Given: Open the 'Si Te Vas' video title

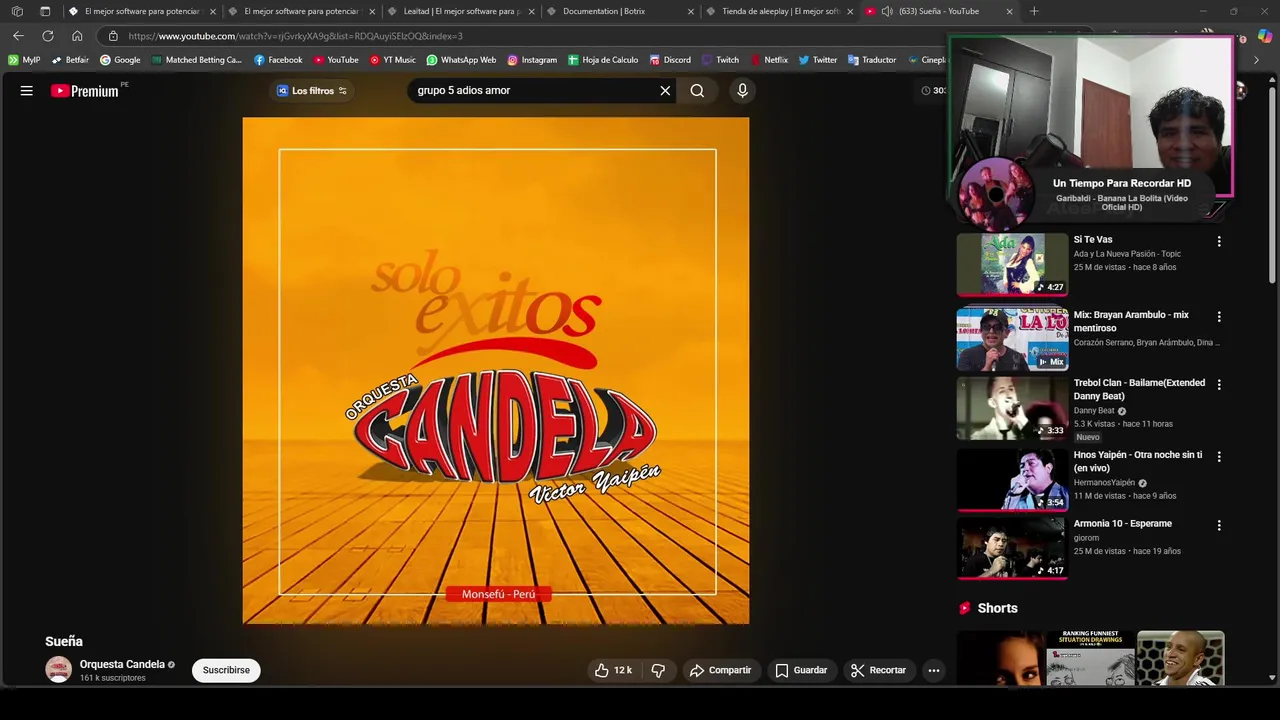Looking at the screenshot, I should 1093,240.
